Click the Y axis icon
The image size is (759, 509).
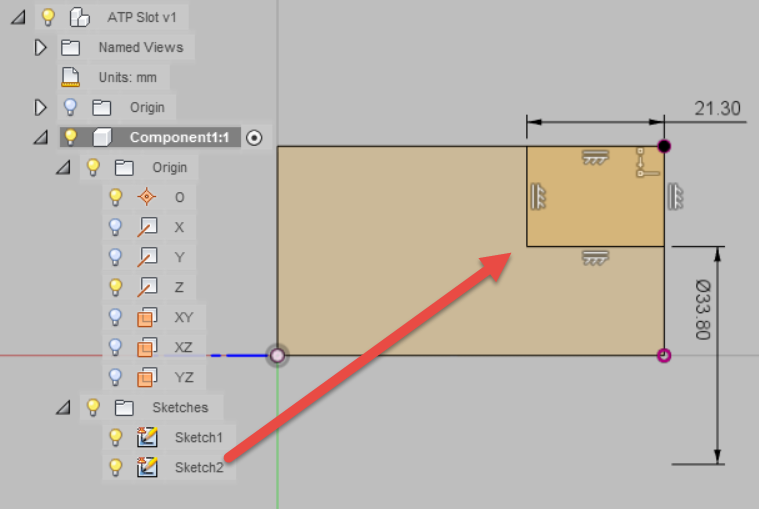point(147,257)
